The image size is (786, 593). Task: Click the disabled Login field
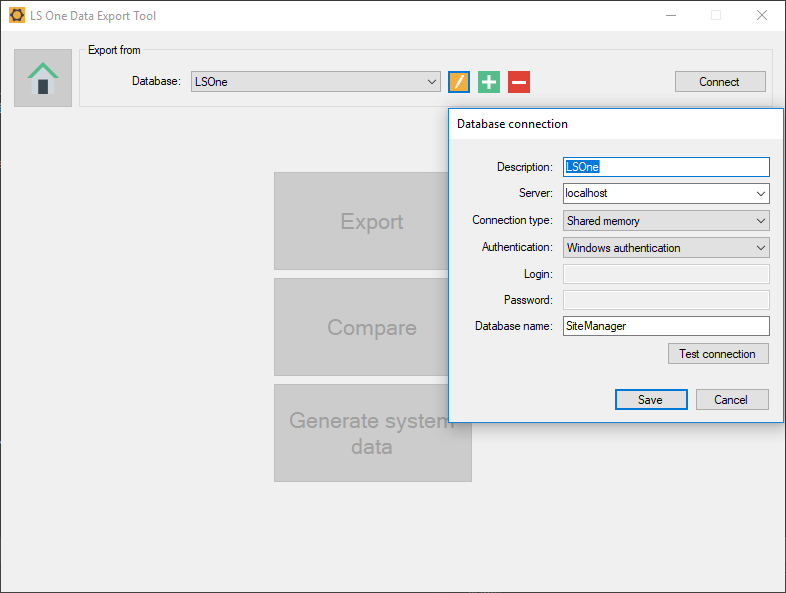[666, 274]
